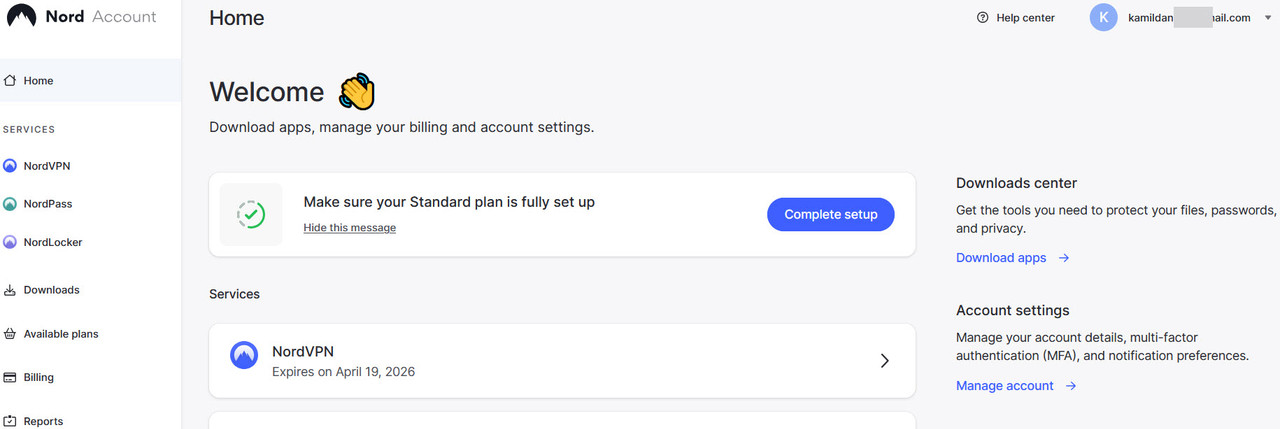Click Hide this message link
The height and width of the screenshot is (429, 1280).
(x=350, y=228)
